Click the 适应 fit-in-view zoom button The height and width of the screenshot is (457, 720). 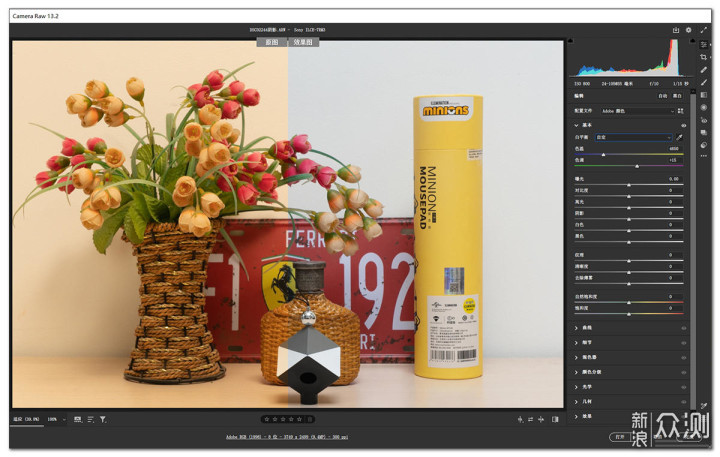point(26,419)
